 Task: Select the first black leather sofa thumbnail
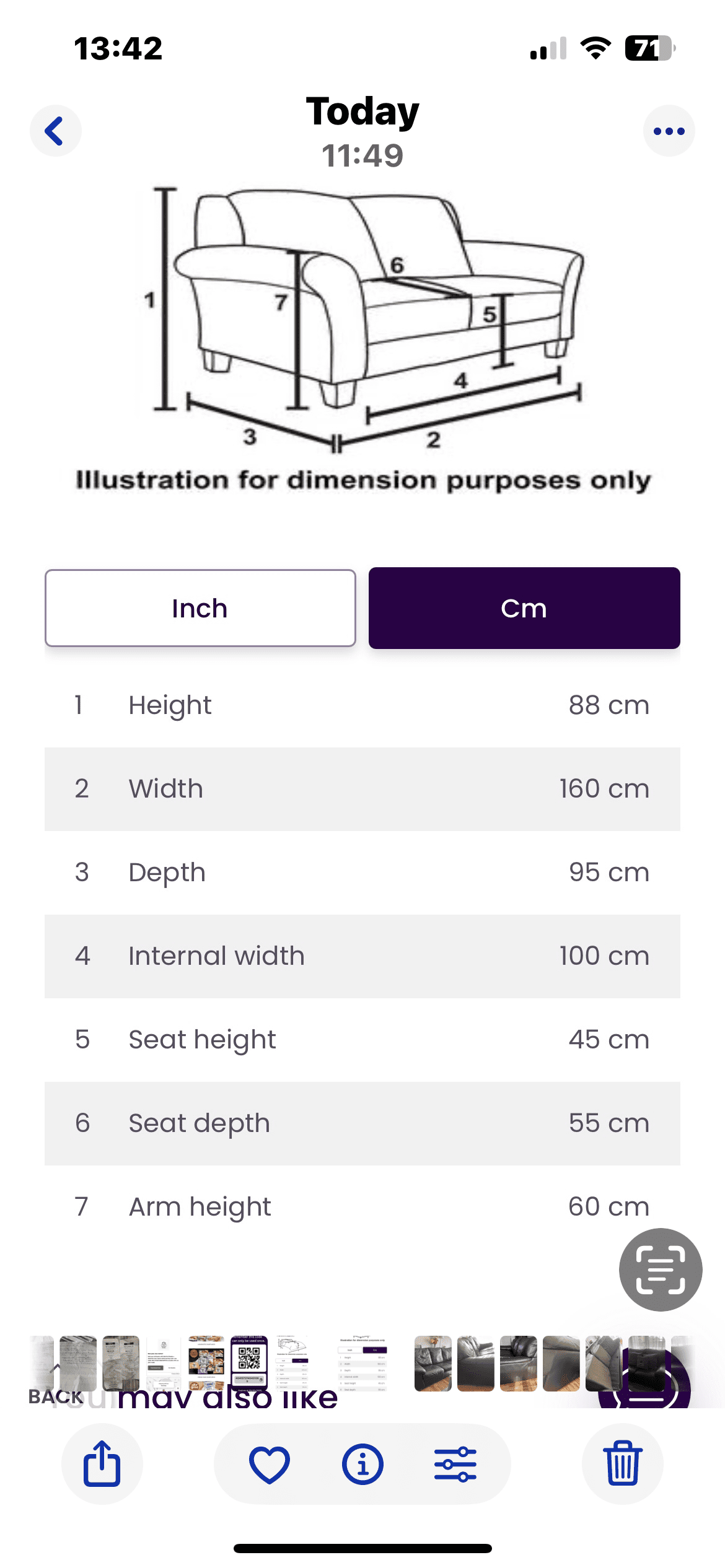(x=433, y=1364)
